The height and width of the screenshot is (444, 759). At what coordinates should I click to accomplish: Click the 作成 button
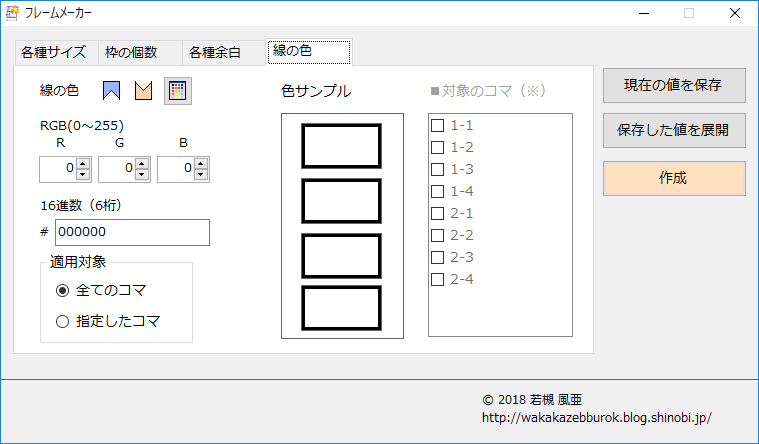(x=674, y=178)
